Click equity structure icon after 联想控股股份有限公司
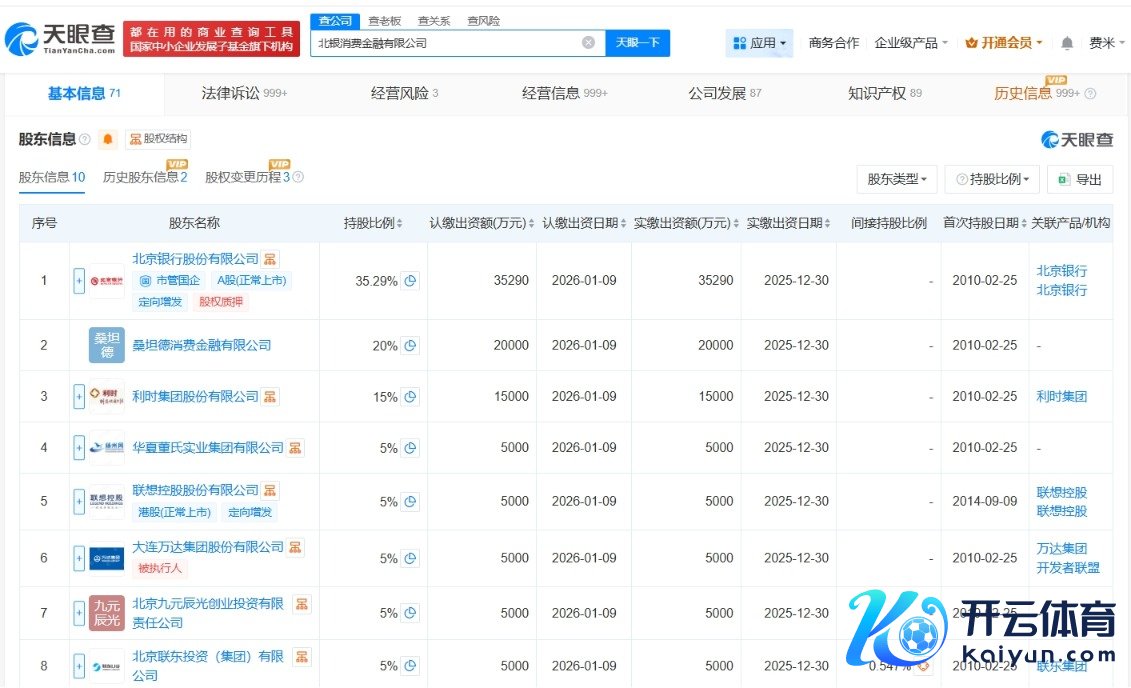The width and height of the screenshot is (1131, 688). pos(271,490)
